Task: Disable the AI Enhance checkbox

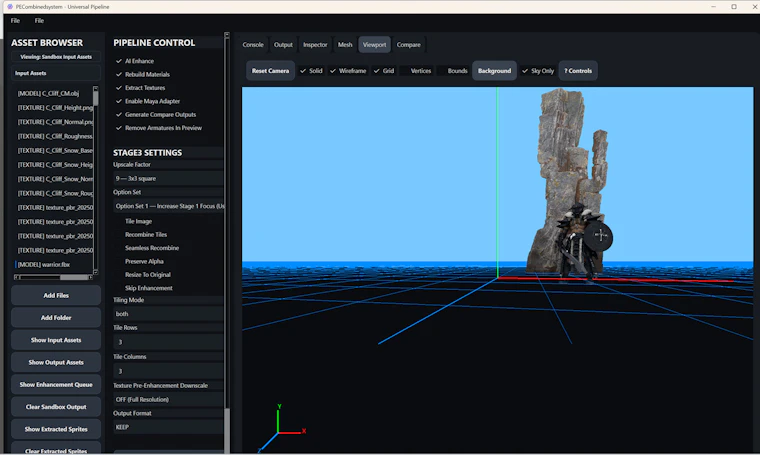Action: pyautogui.click(x=135, y=61)
